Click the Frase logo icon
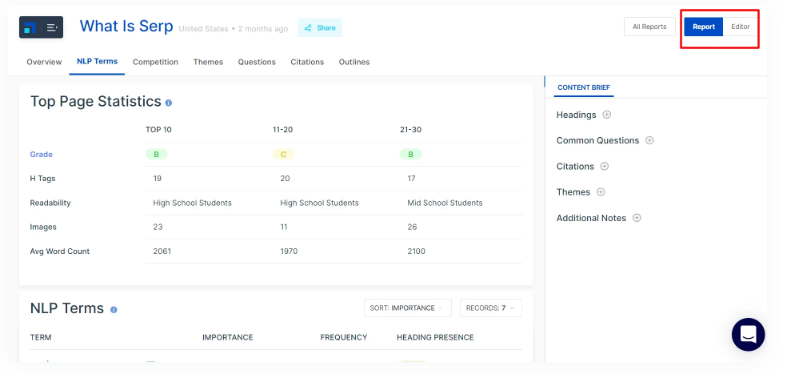The image size is (792, 376). (30, 27)
